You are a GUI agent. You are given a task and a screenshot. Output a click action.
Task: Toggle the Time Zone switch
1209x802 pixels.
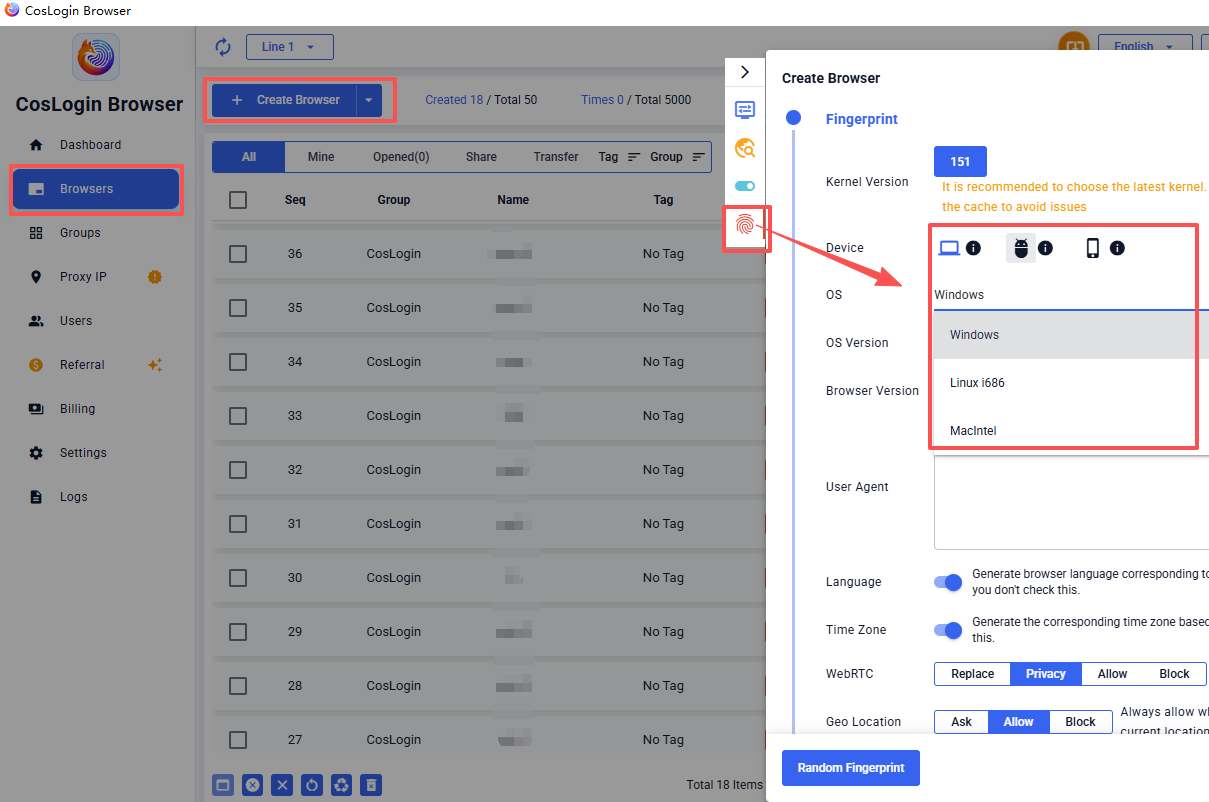[x=947, y=630]
